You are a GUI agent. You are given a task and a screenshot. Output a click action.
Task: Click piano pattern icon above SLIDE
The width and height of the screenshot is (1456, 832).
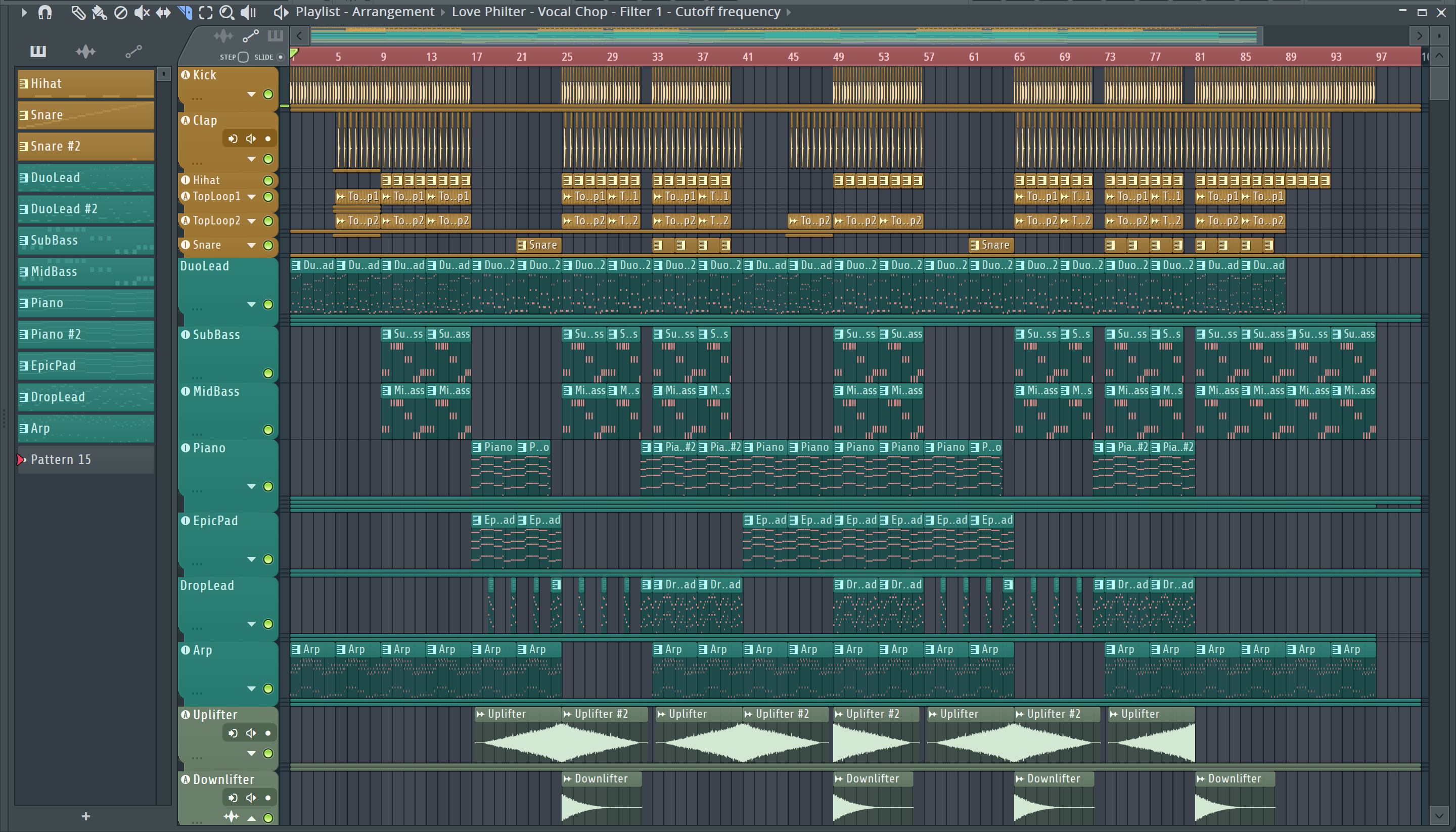[276, 36]
